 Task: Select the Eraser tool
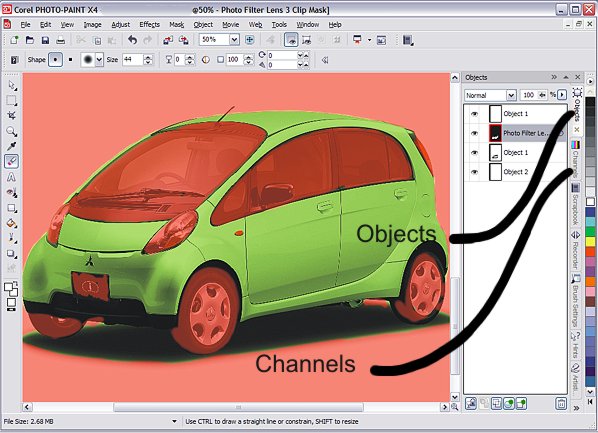point(12,161)
